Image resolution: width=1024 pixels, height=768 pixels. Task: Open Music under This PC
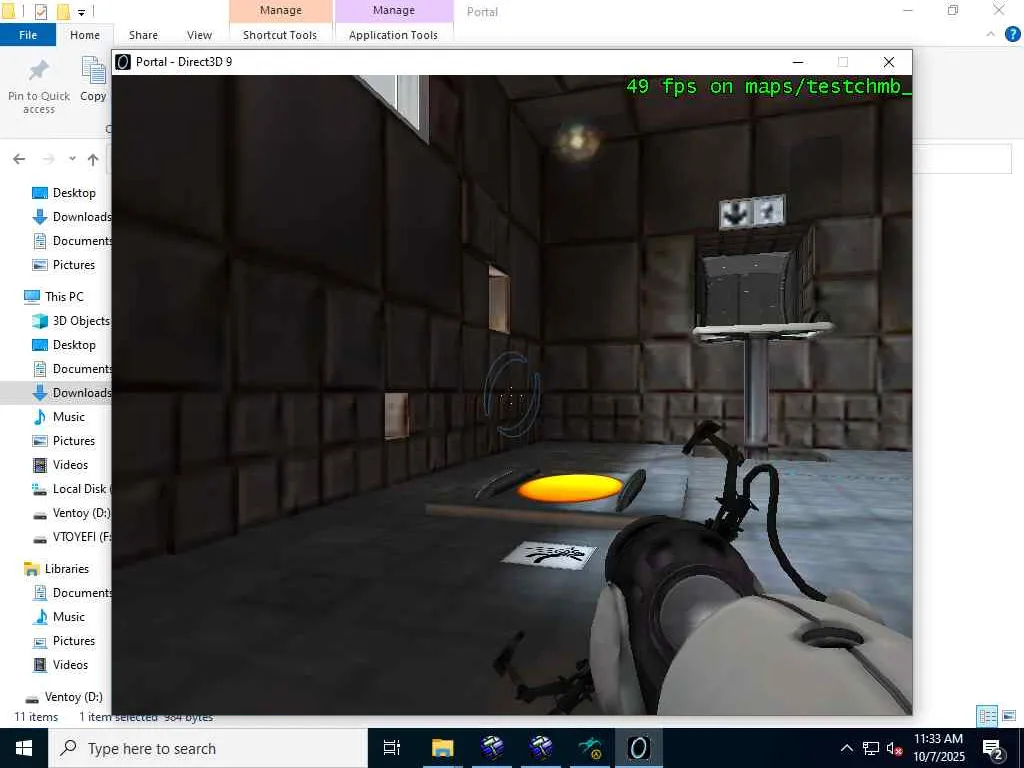pos(71,417)
